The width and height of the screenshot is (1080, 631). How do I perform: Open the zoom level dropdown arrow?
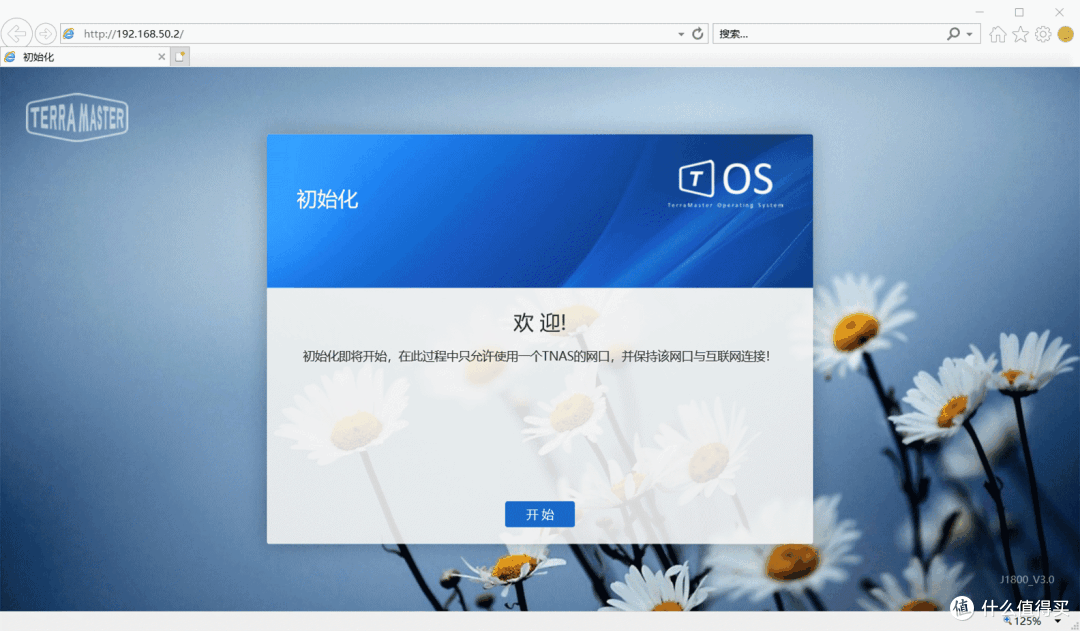[x=1058, y=621]
